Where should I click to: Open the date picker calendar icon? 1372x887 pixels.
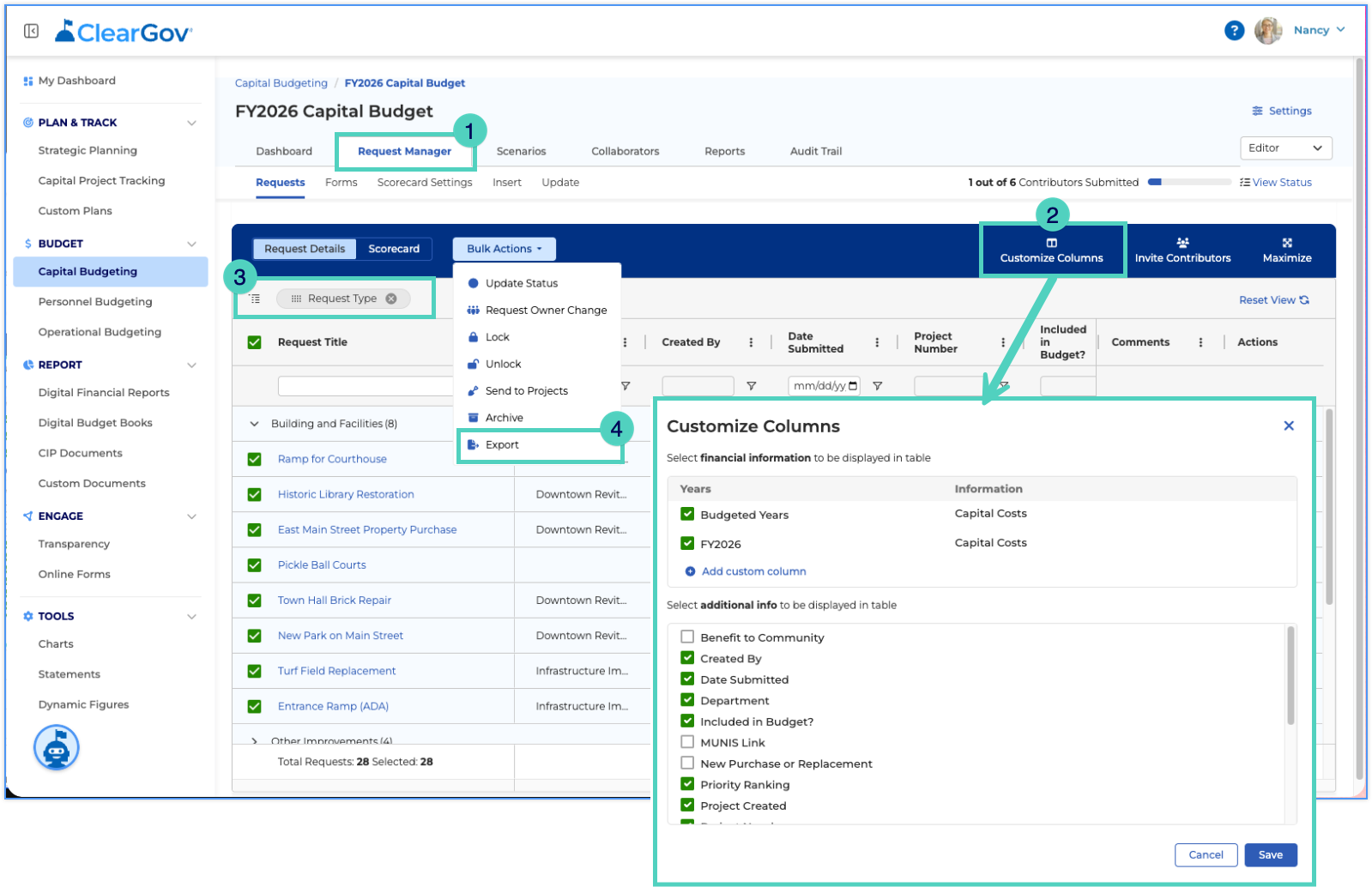tap(852, 386)
